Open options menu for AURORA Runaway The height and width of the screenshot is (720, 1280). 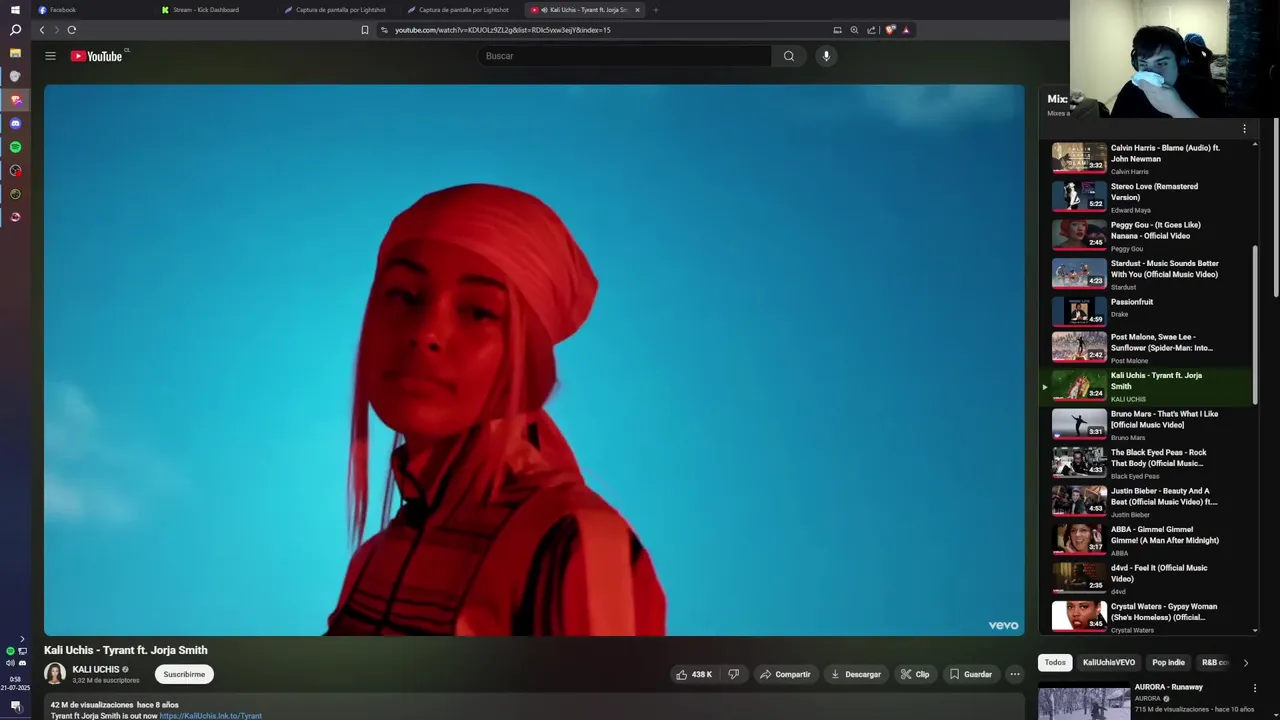[x=1255, y=688]
